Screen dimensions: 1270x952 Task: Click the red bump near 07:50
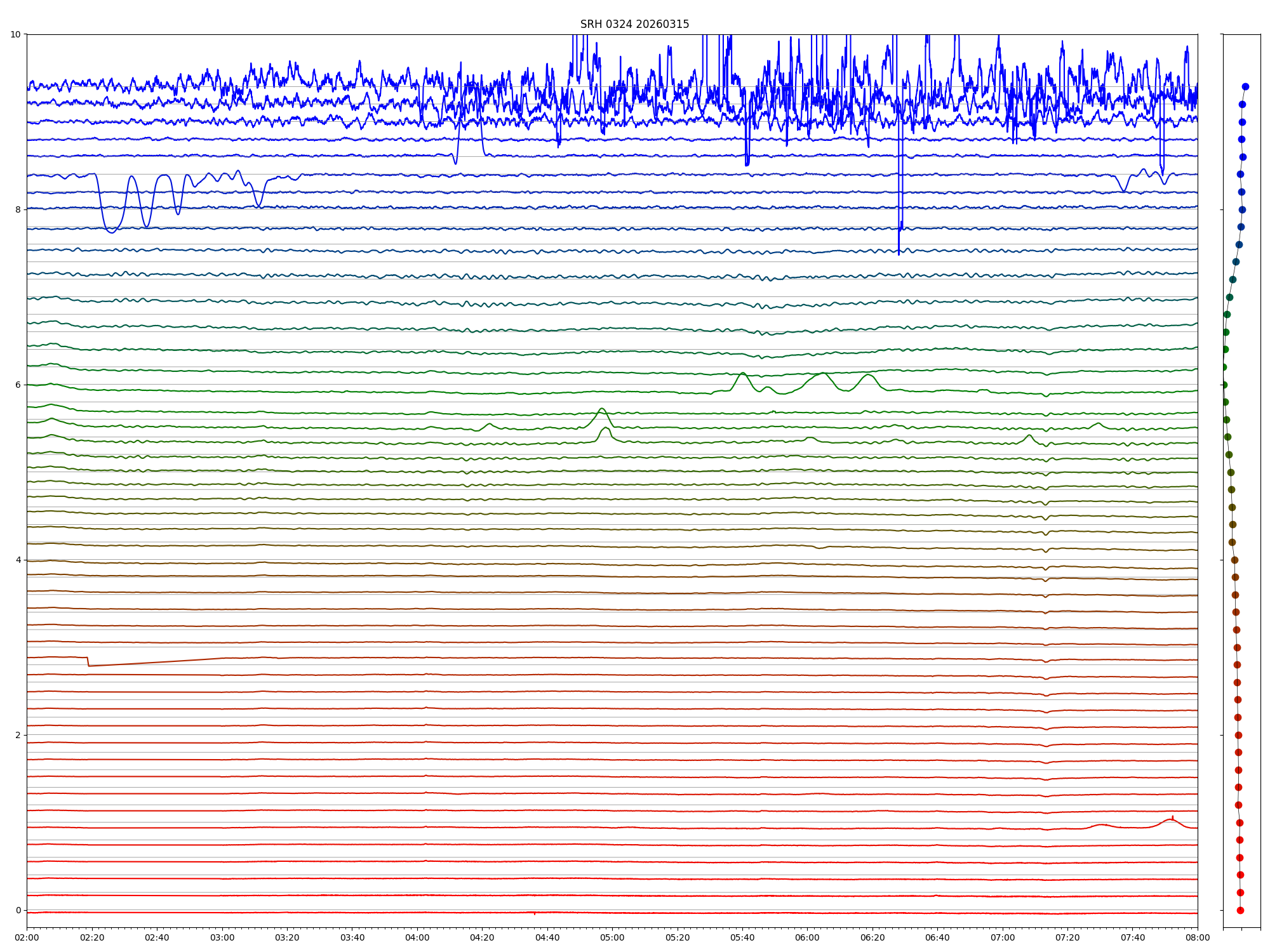(x=1170, y=820)
